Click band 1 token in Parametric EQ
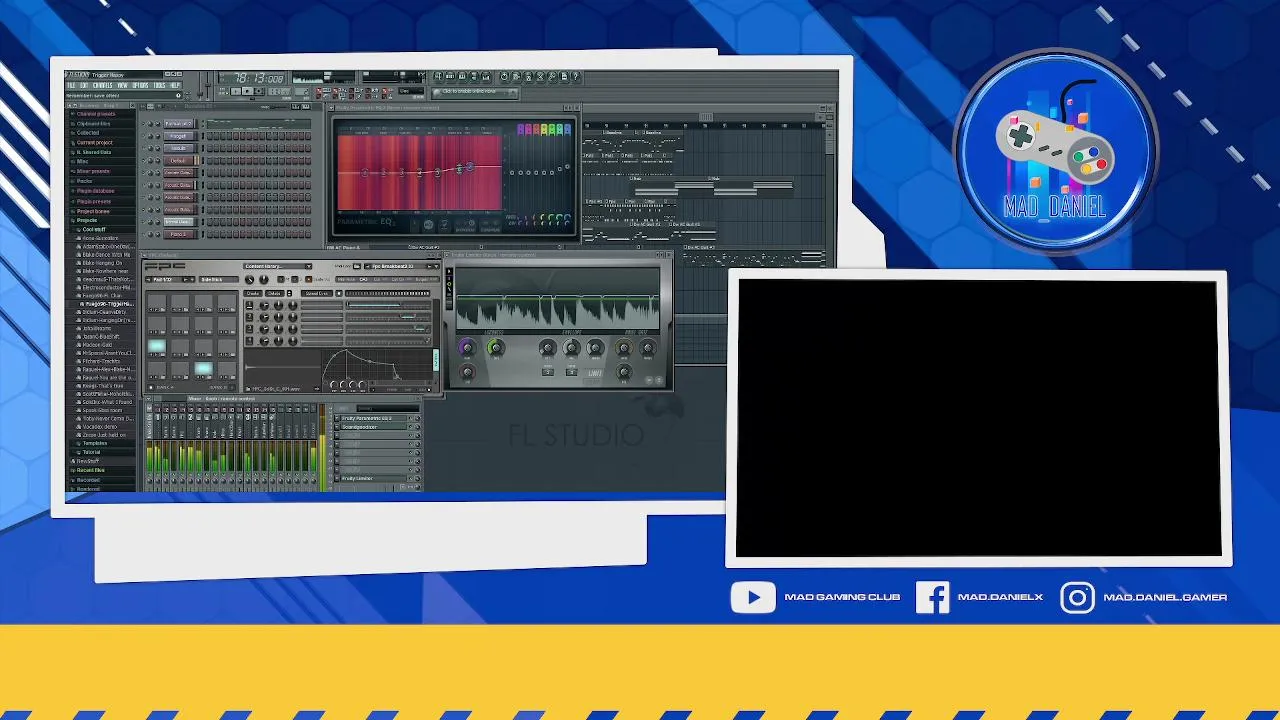Screen dimensions: 1280x720 365,173
